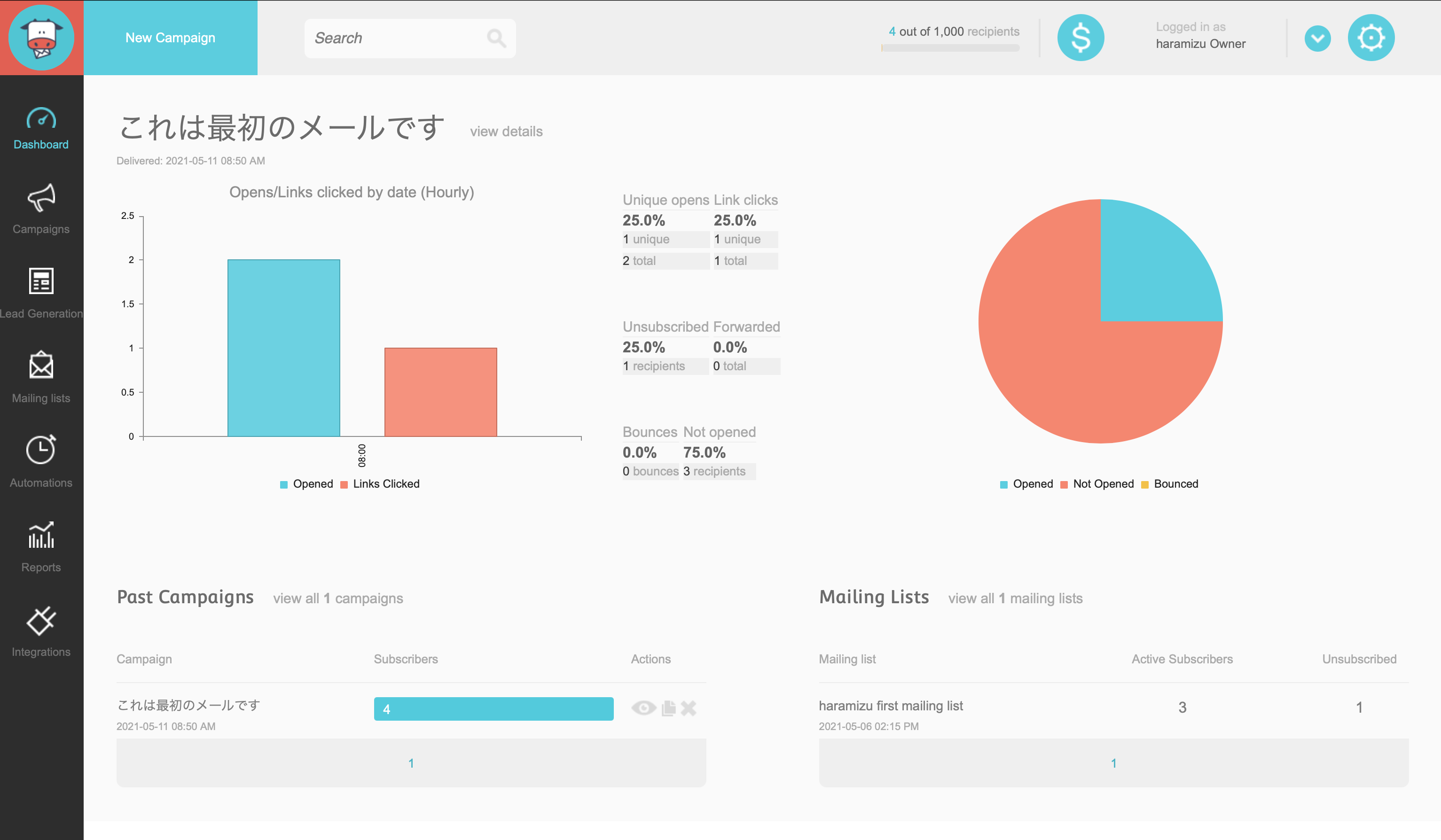This screenshot has width=1441, height=840.
Task: Click the 4 subscribers progress bar
Action: pos(493,708)
